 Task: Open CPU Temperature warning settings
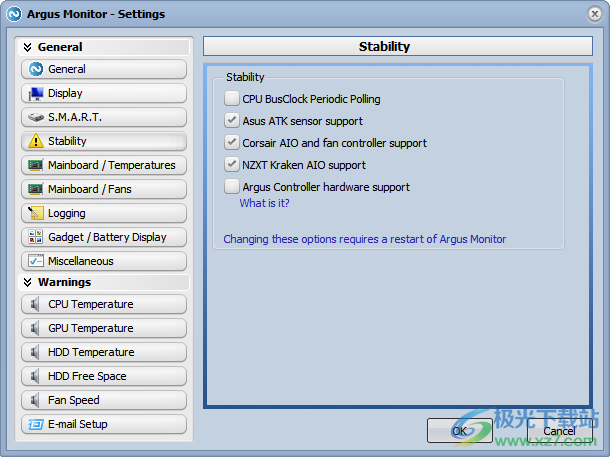(104, 304)
